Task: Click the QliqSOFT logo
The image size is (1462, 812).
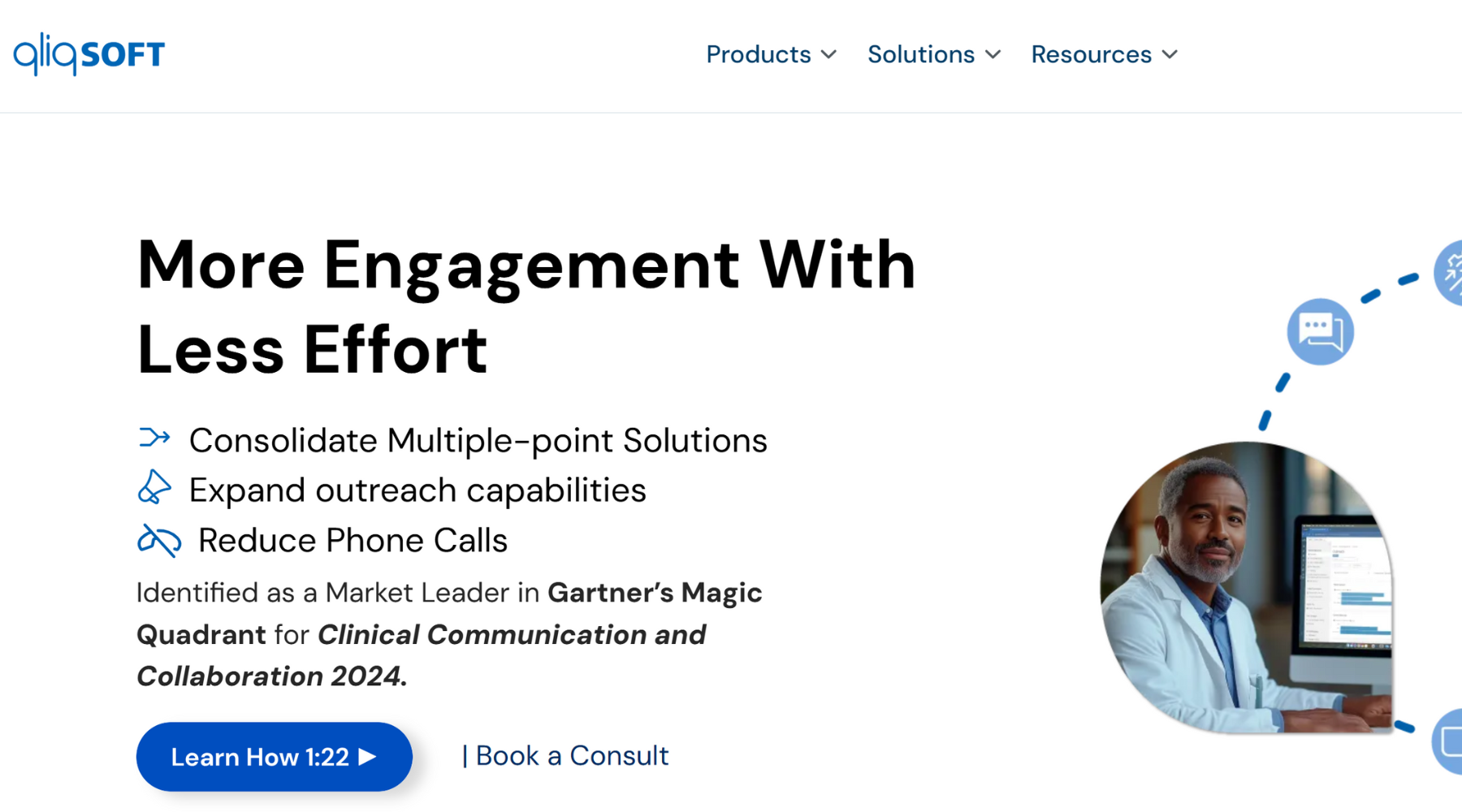Action: [89, 54]
